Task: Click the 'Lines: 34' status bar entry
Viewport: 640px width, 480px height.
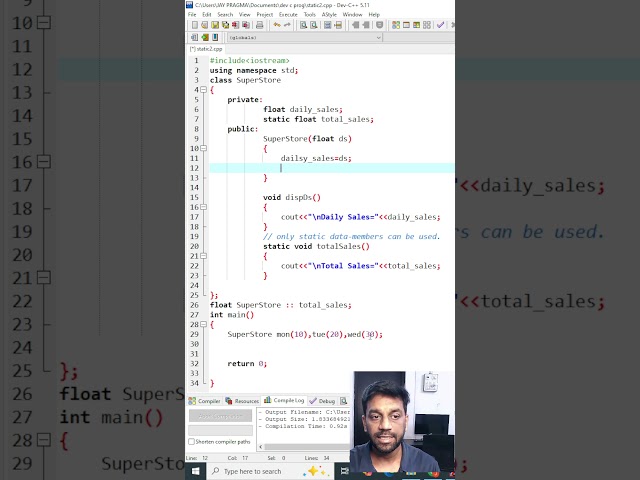Action: (316, 458)
